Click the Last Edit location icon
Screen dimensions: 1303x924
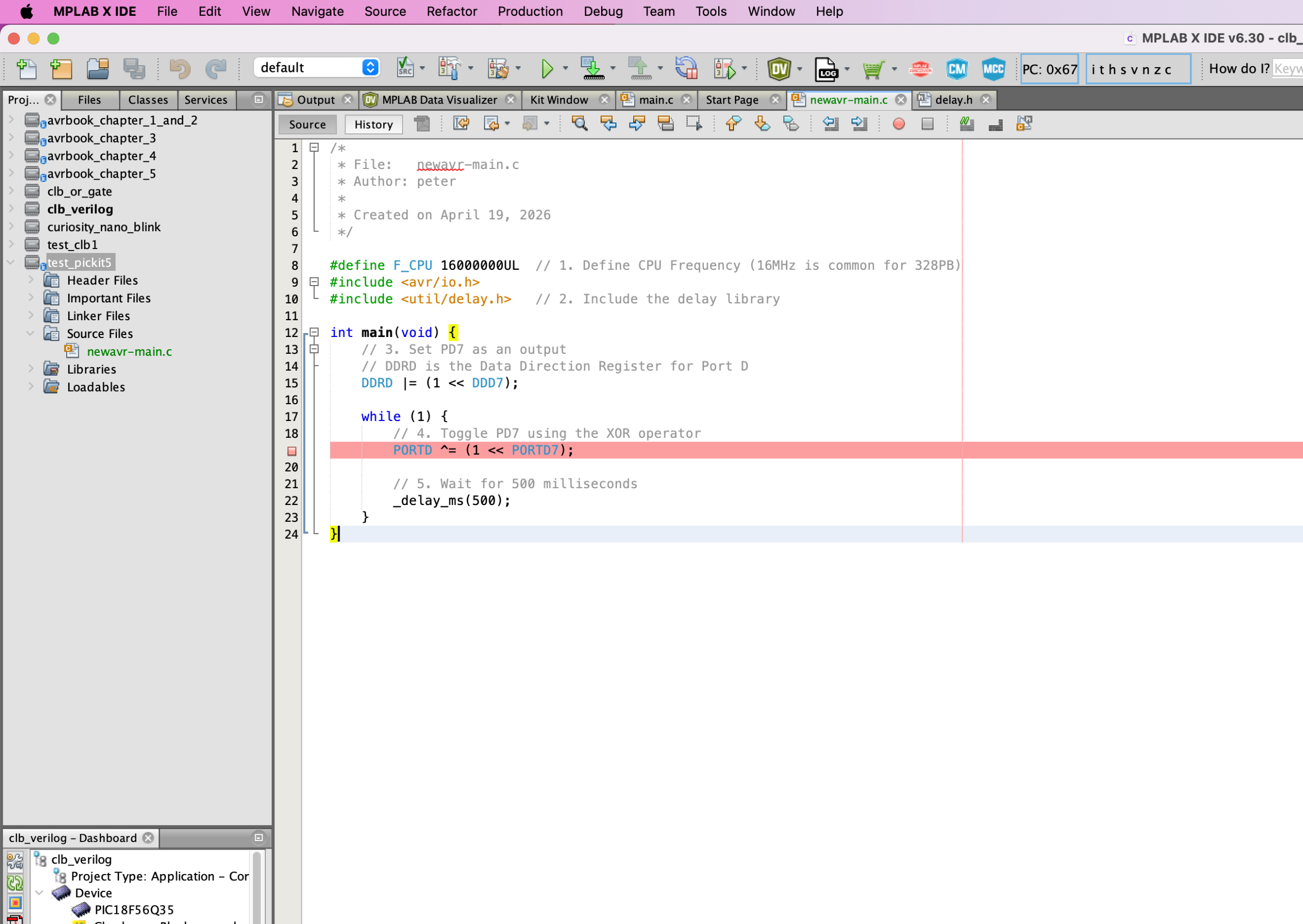pyautogui.click(x=461, y=124)
